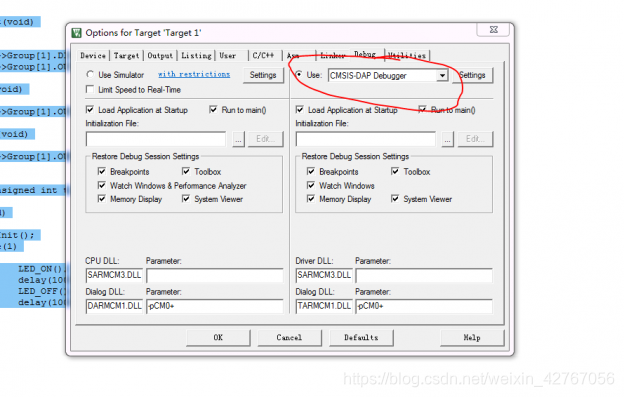Toggle simulator Breakpoints checkbox
The image size is (624, 397).
[102, 171]
